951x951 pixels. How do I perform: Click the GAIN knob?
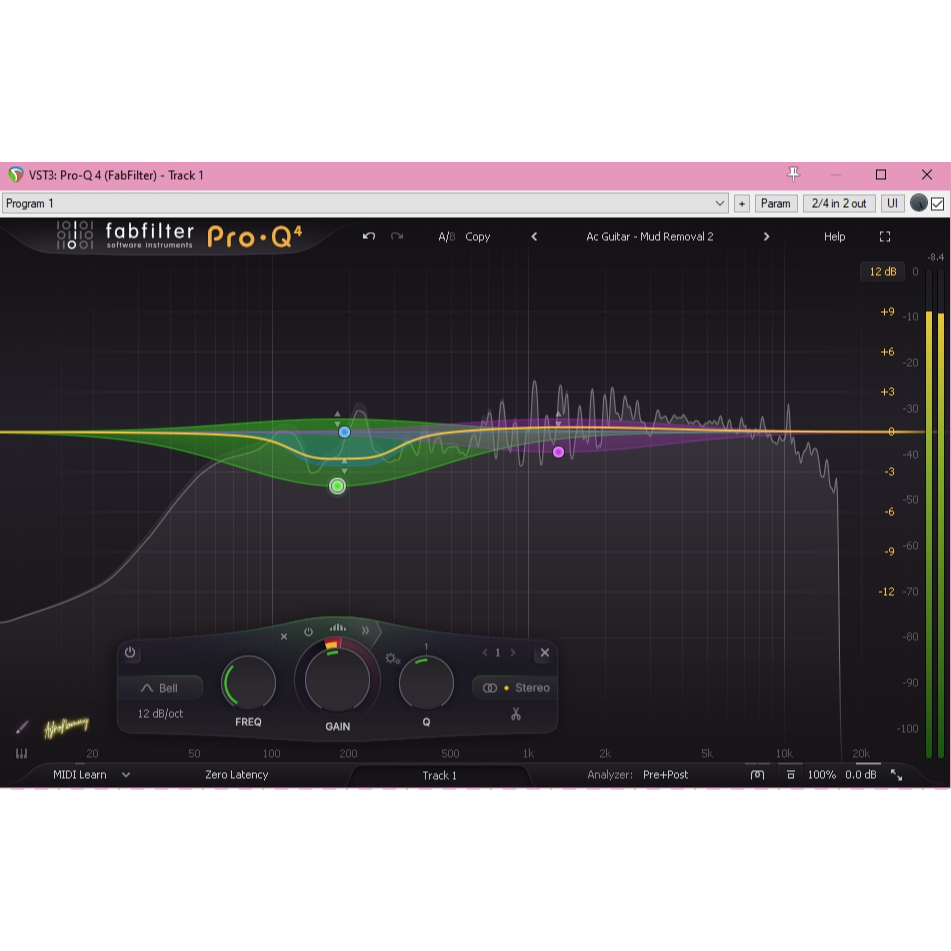pyautogui.click(x=337, y=680)
